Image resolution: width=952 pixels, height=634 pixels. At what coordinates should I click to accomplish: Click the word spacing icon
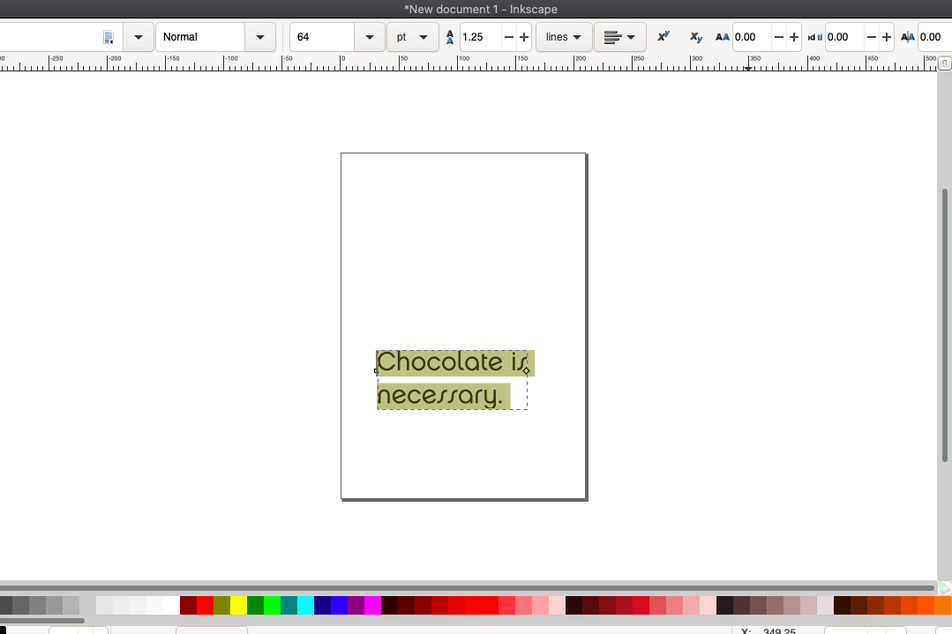click(814, 37)
